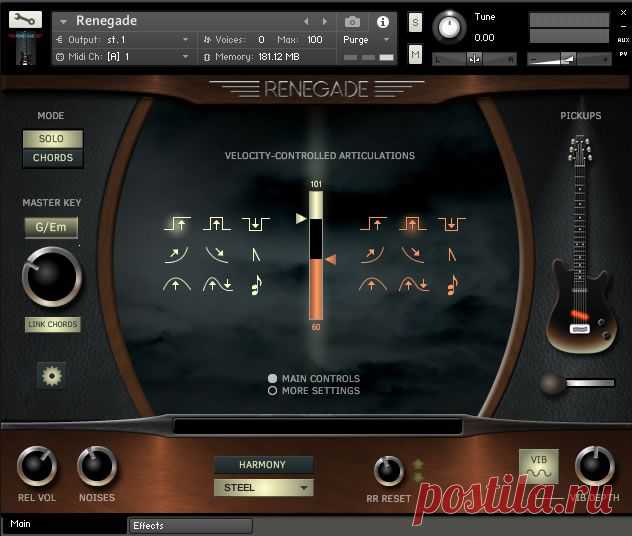Expand the Renegade instrument name menu arrow
Screen dimensions: 632x536
63,21
